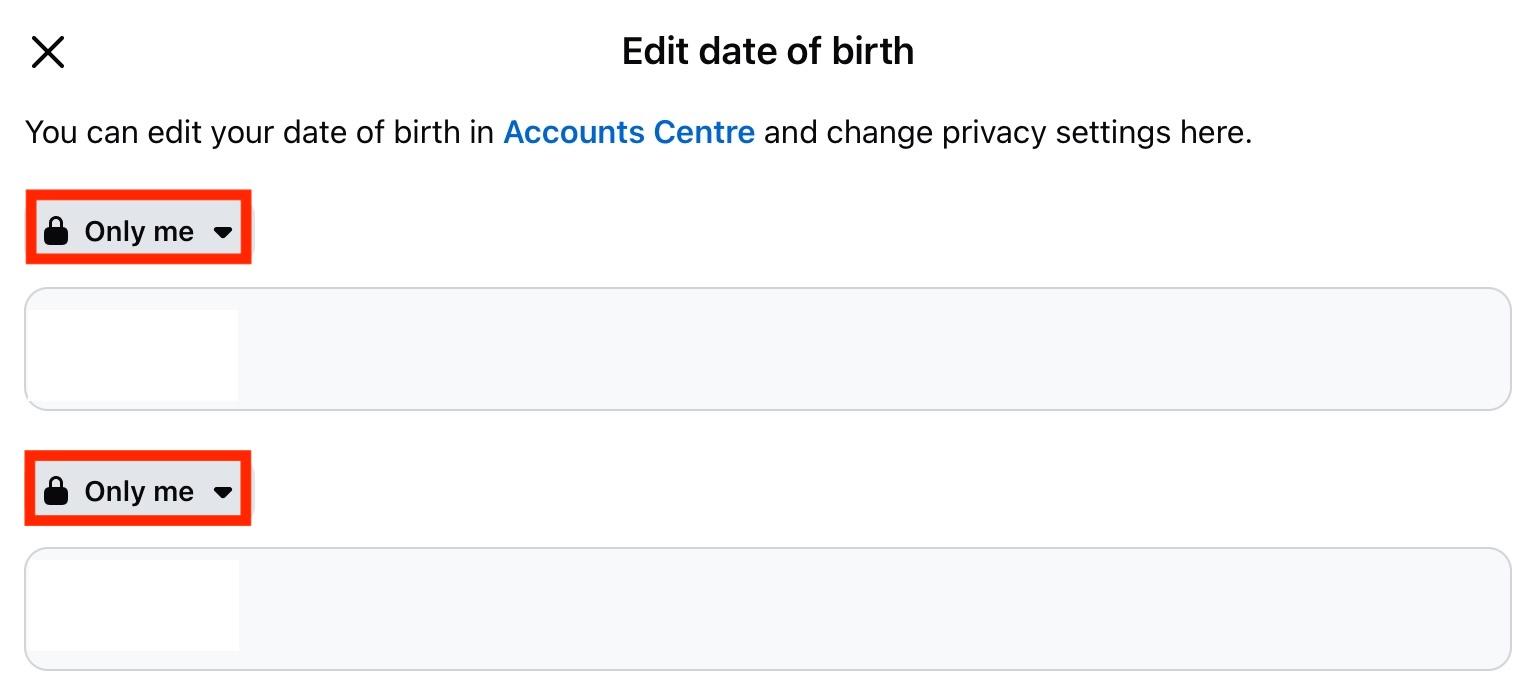
Task: Click the lock icon in the top privacy selector
Action: (x=57, y=232)
